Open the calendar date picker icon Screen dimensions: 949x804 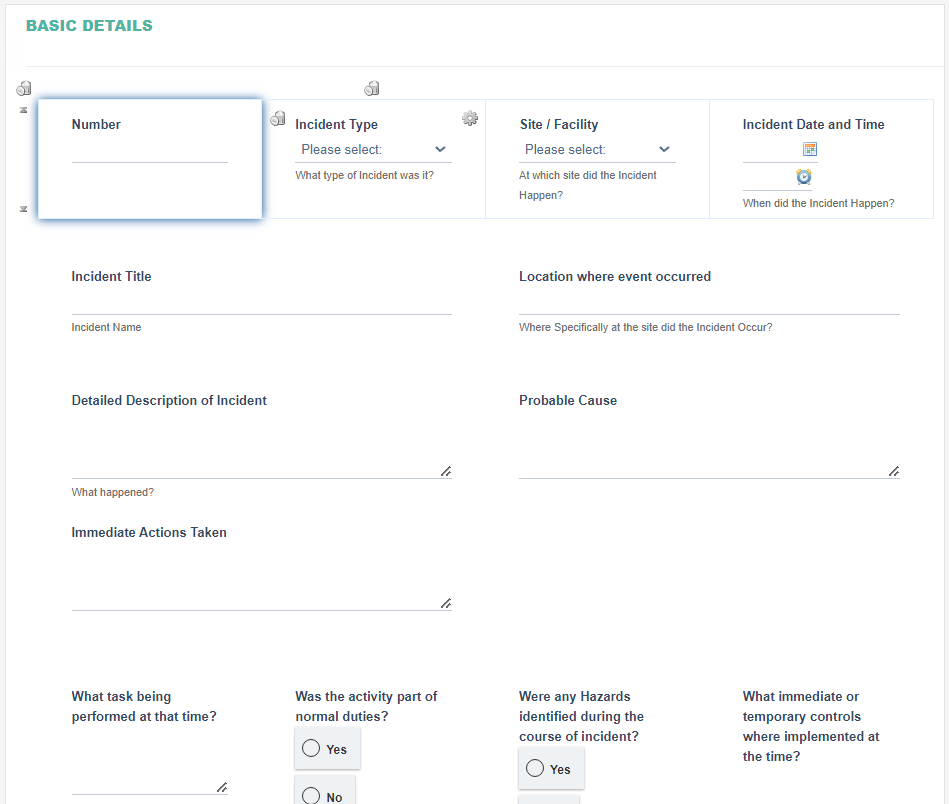(x=810, y=149)
